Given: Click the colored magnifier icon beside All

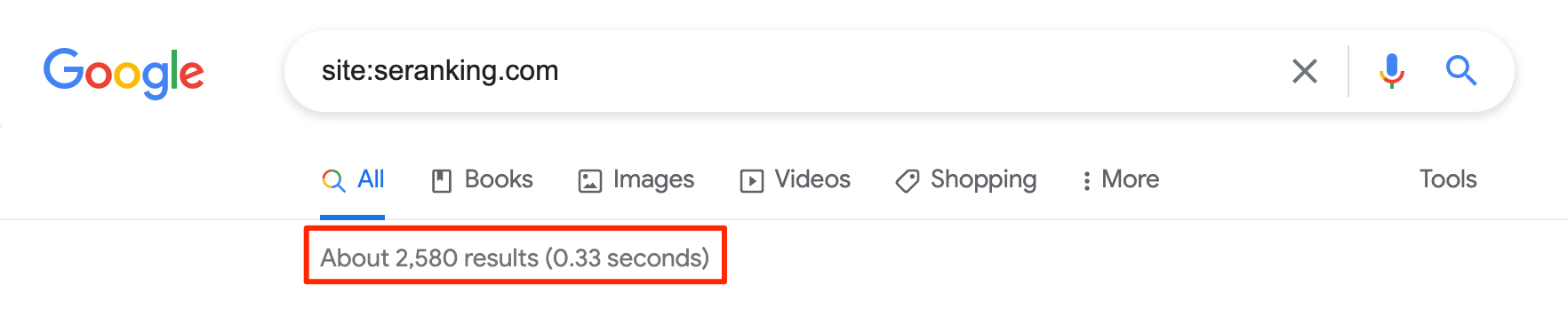Looking at the screenshot, I should click(333, 181).
